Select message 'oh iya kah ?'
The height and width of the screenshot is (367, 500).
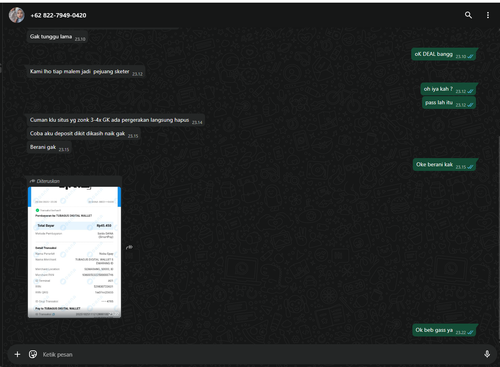click(x=448, y=89)
